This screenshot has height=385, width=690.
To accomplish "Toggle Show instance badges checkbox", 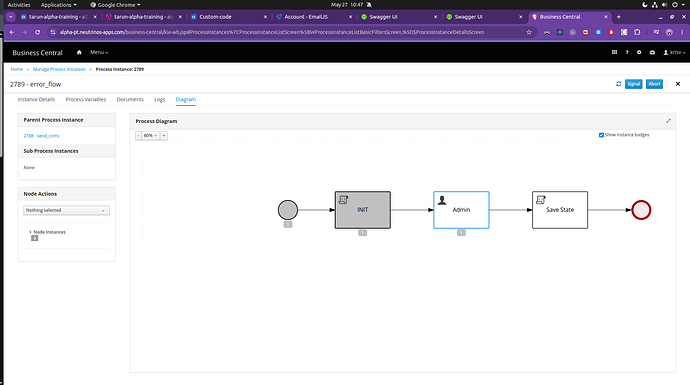I will pyautogui.click(x=601, y=135).
